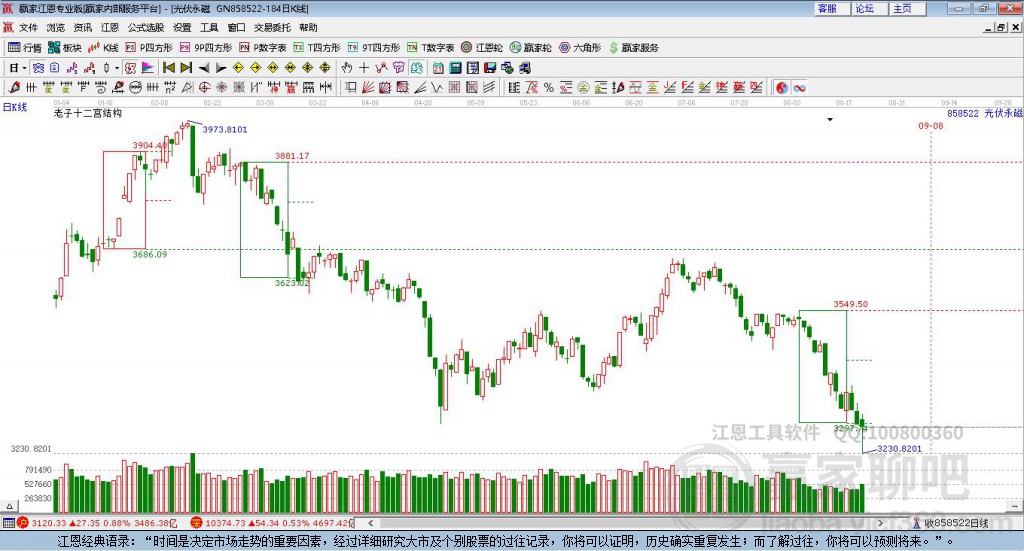Click the black right arrow icon
The height and width of the screenshot is (551, 1024).
[221, 68]
